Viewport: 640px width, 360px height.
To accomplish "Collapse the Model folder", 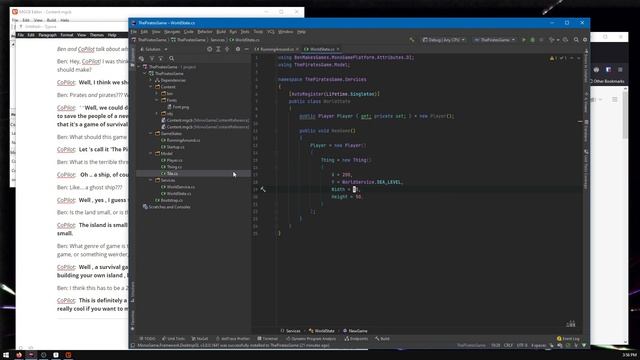I will (x=151, y=153).
